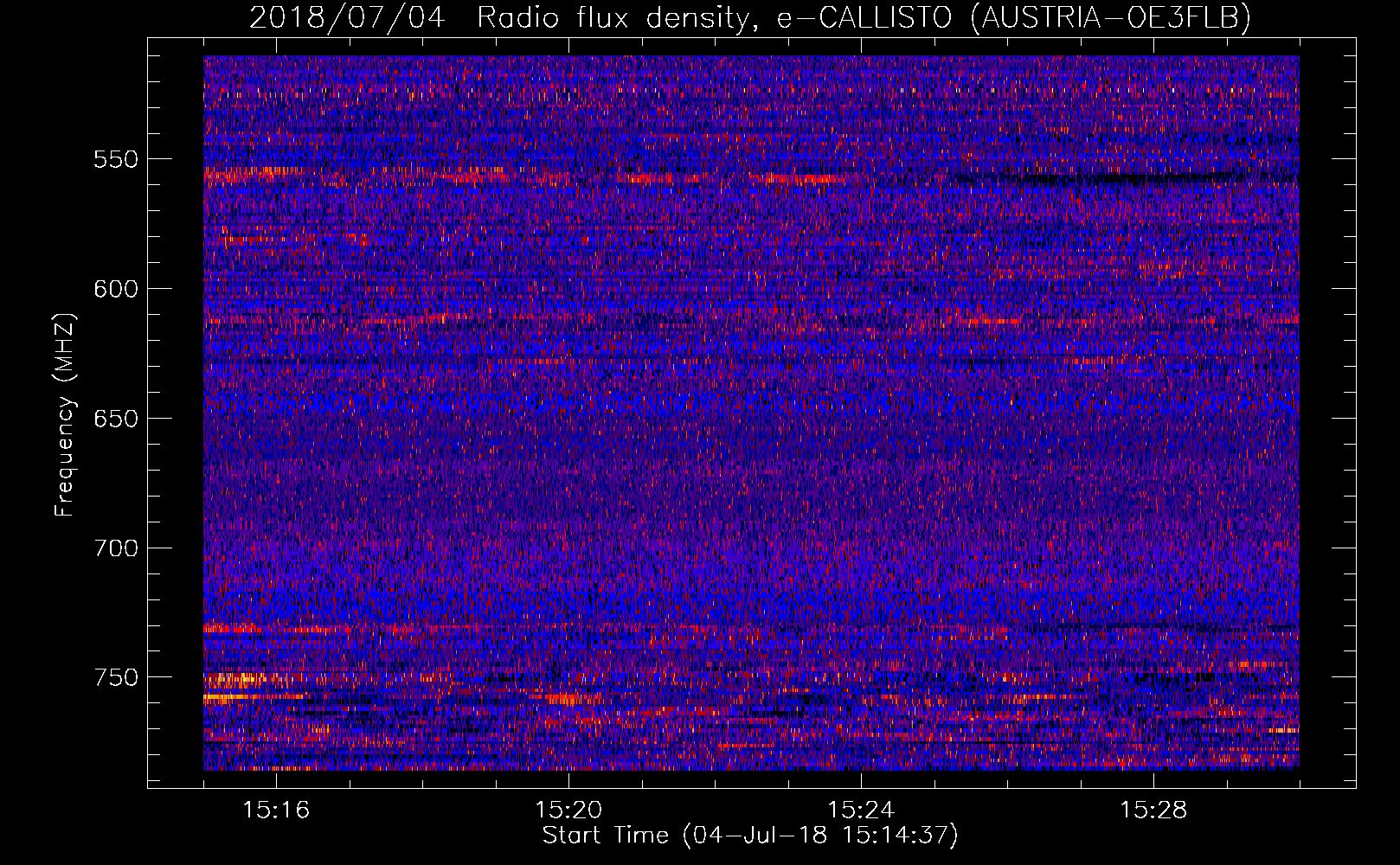Click the 15:20 time tick label
The height and width of the screenshot is (865, 1400).
click(568, 811)
